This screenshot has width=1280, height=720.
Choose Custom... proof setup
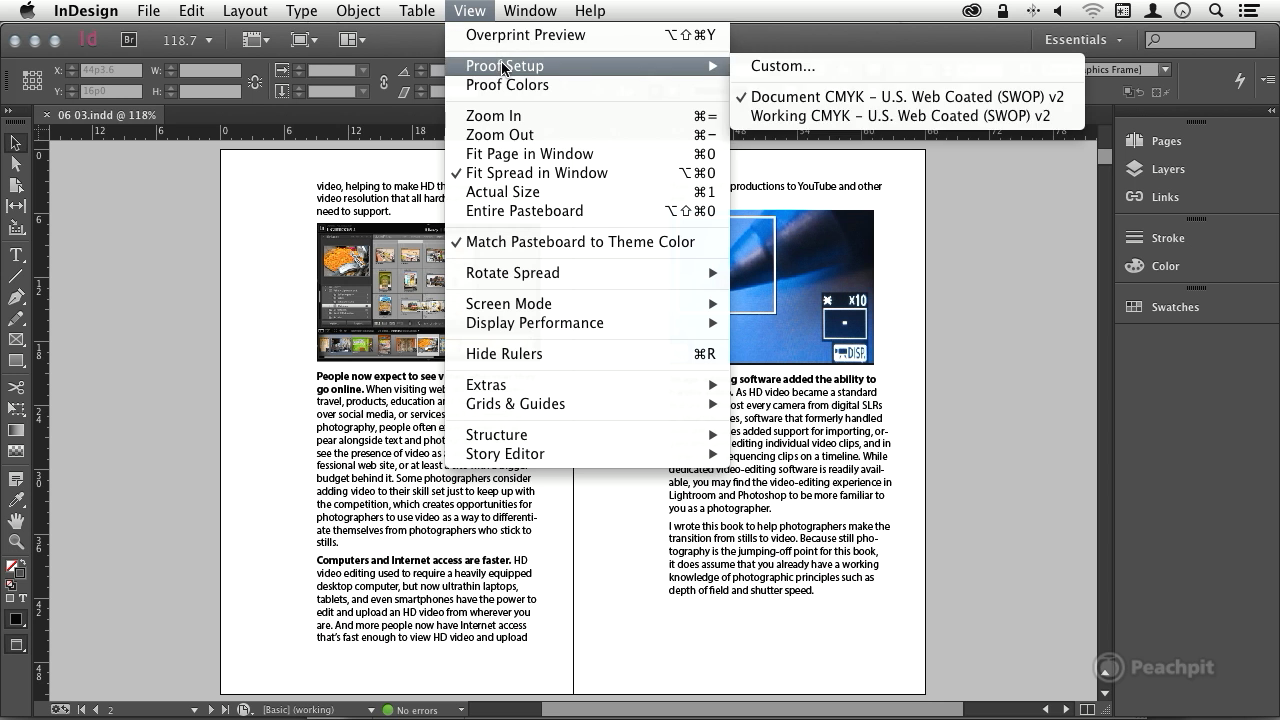(x=907, y=66)
